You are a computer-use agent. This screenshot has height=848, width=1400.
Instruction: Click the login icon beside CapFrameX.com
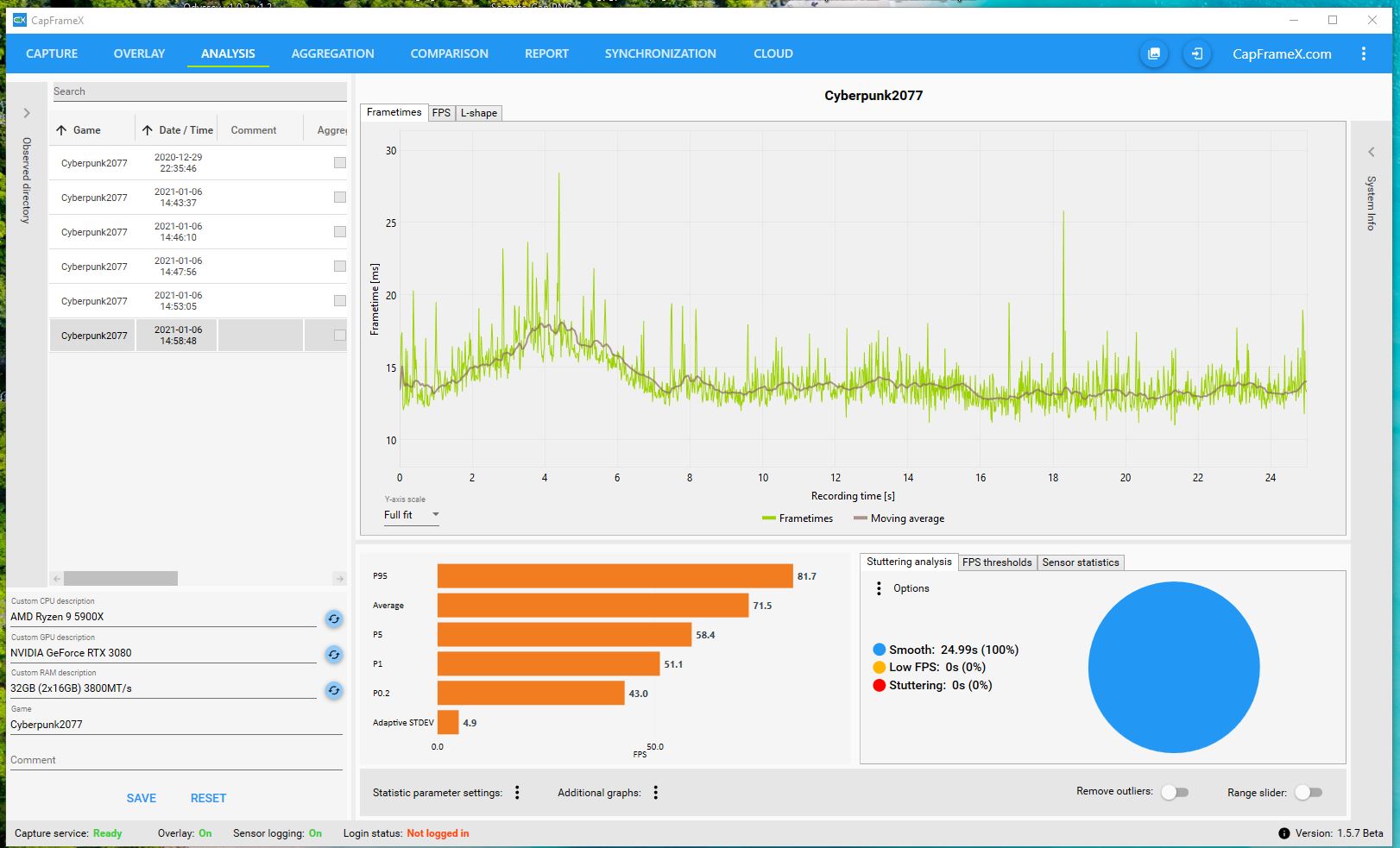[x=1196, y=53]
